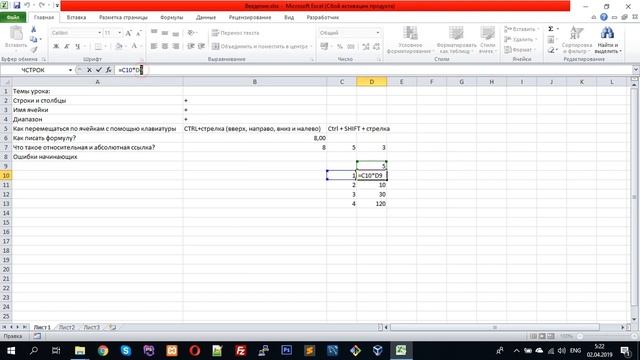This screenshot has width=640, height=360.
Task: Click the Sort and Filter icon
Action: point(576,40)
